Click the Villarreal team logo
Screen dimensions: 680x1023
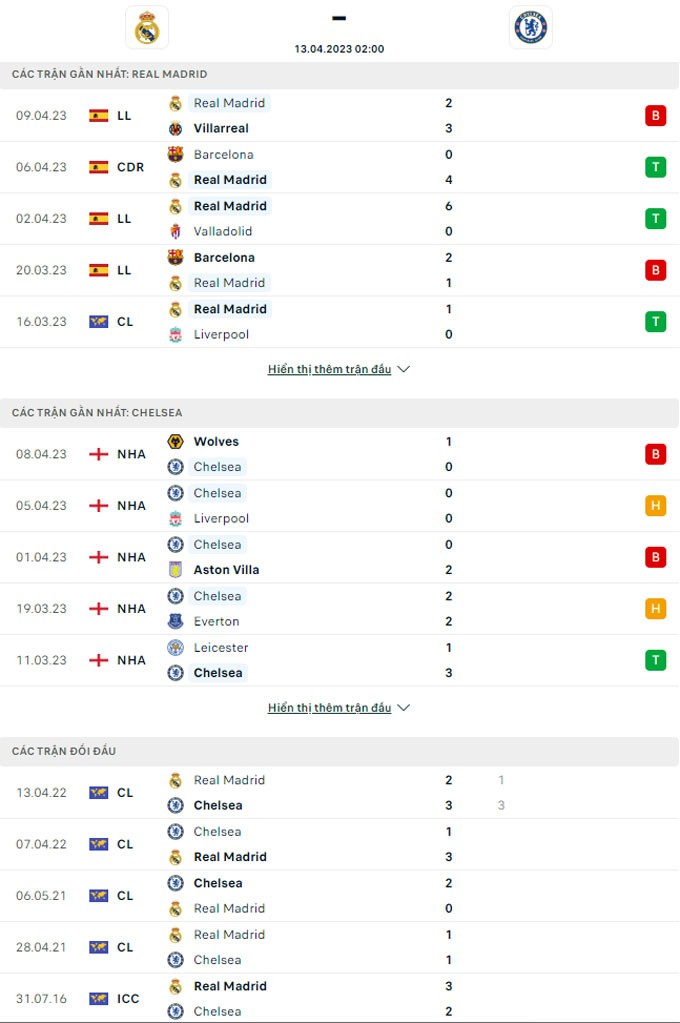pyautogui.click(x=175, y=128)
